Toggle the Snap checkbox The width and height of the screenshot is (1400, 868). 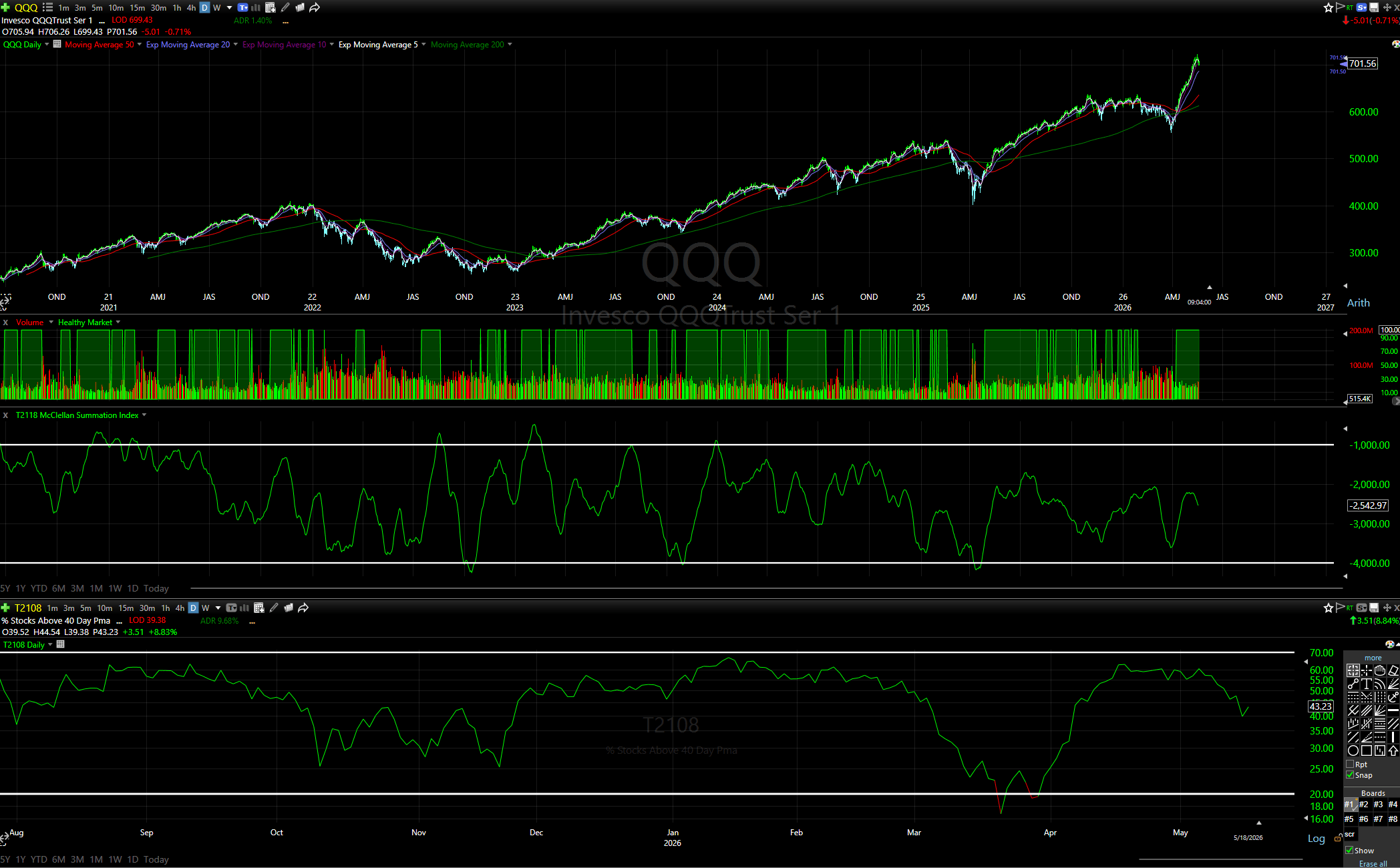[x=1350, y=775]
